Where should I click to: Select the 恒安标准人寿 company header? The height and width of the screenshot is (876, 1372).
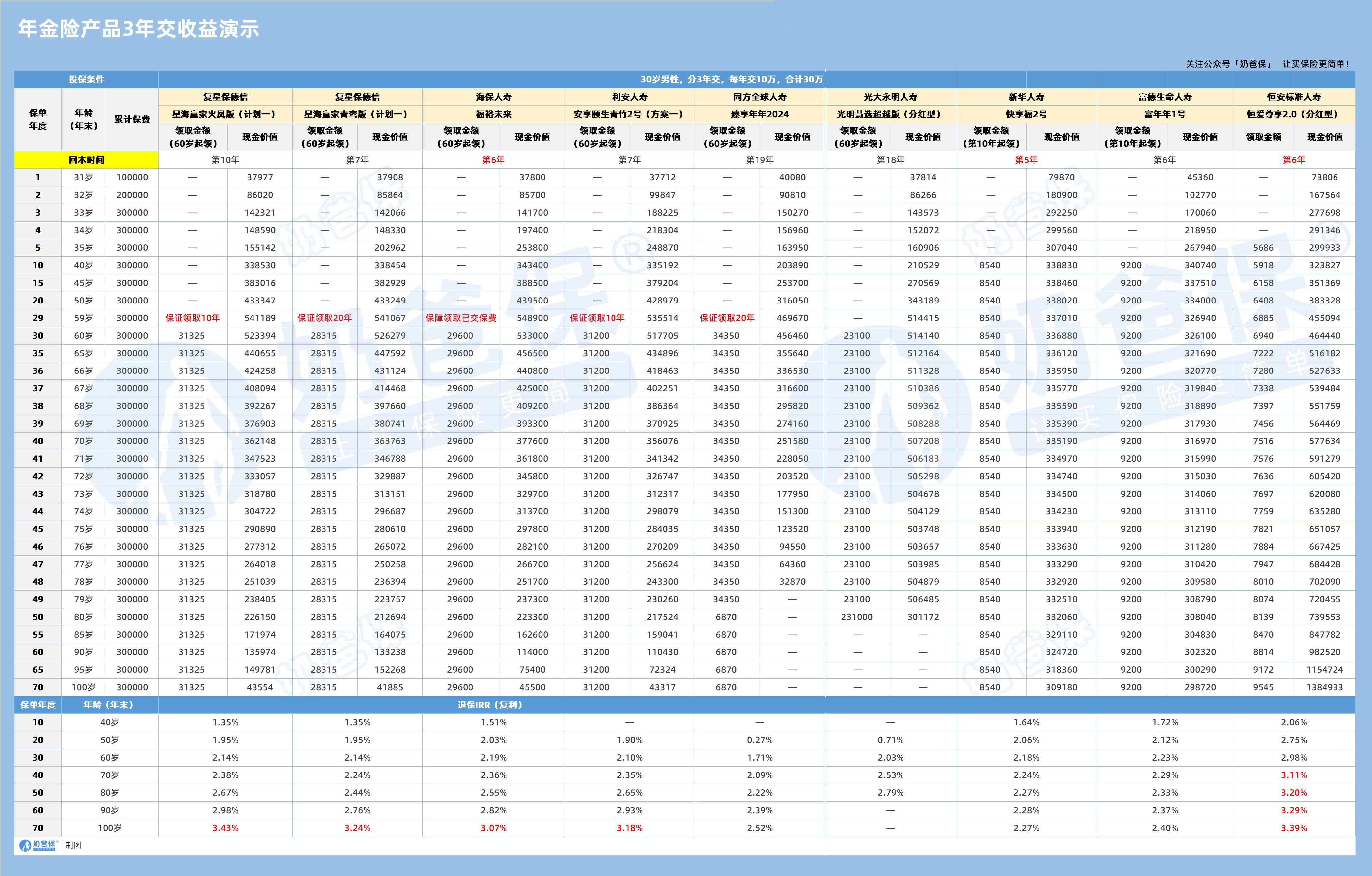[1293, 97]
